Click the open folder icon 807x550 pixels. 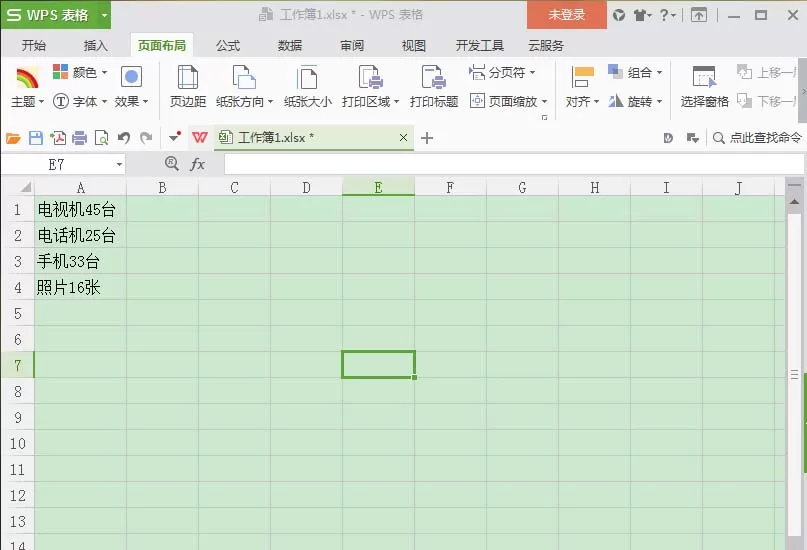[13, 138]
